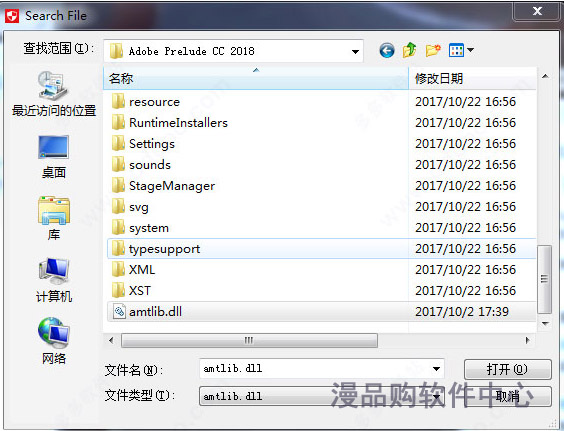Open Network (网络) in the sidebar
The image size is (564, 431).
click(54, 341)
